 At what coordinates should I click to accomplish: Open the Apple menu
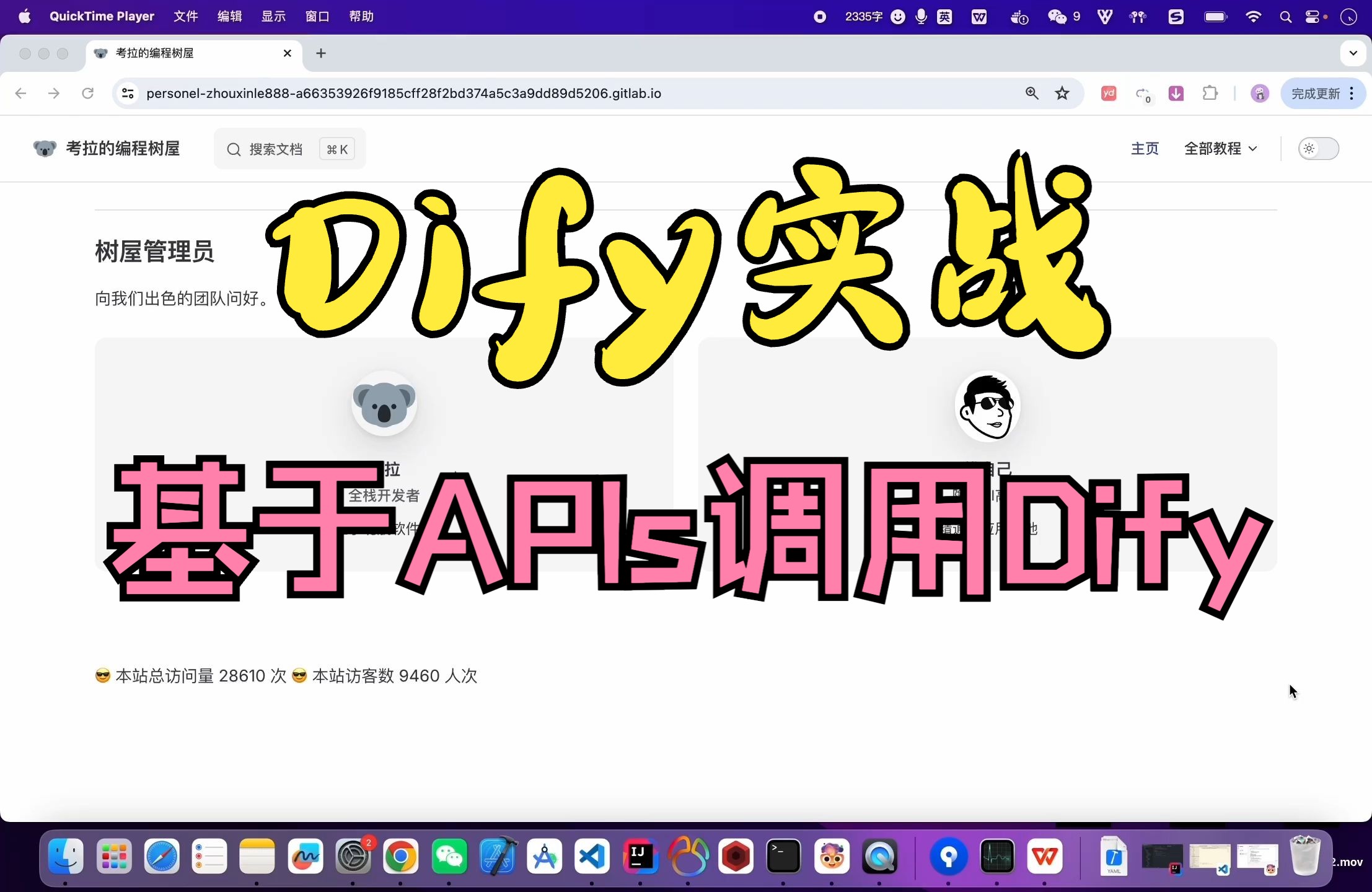25,16
